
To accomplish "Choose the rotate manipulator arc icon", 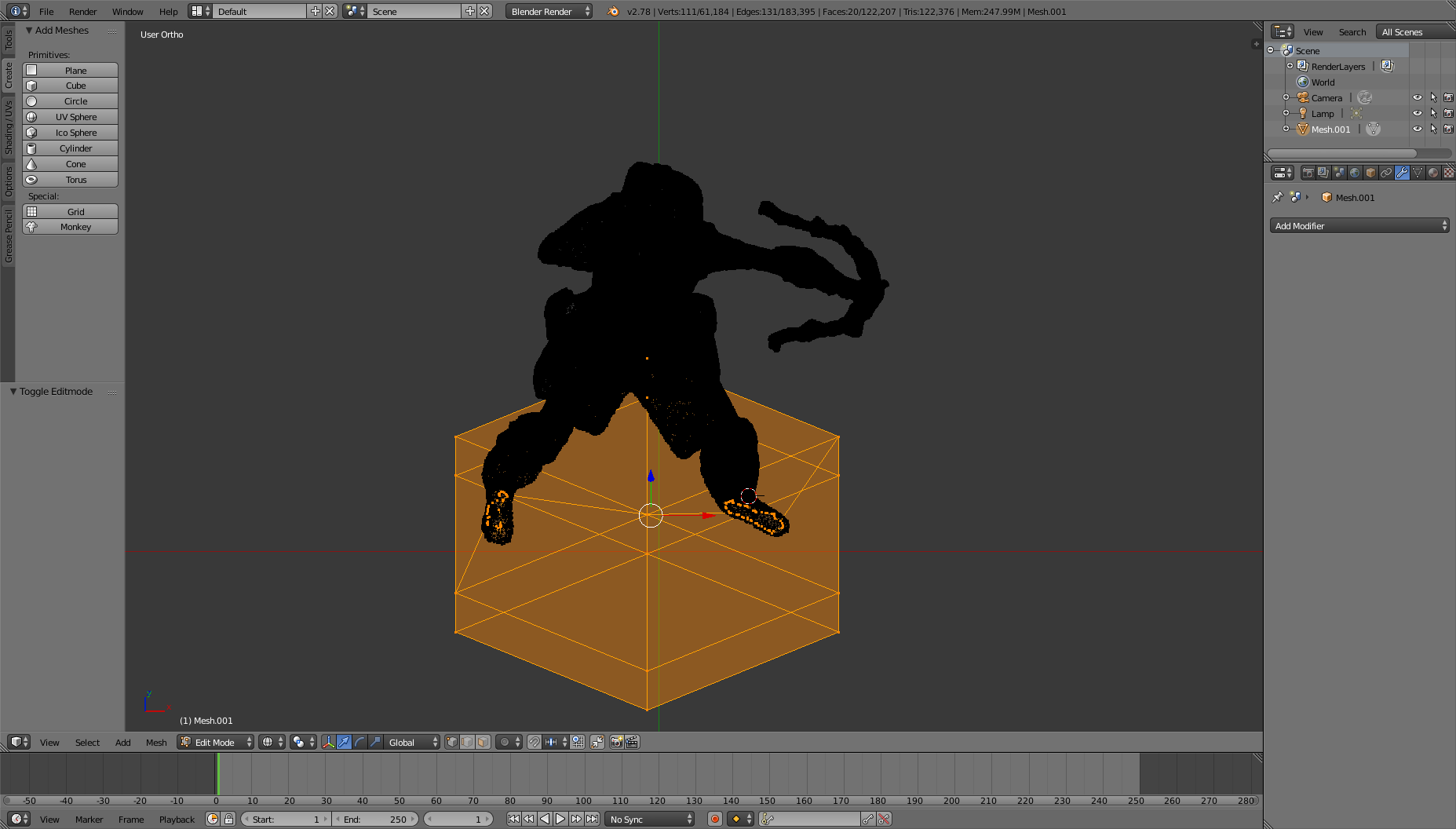I will click(359, 742).
